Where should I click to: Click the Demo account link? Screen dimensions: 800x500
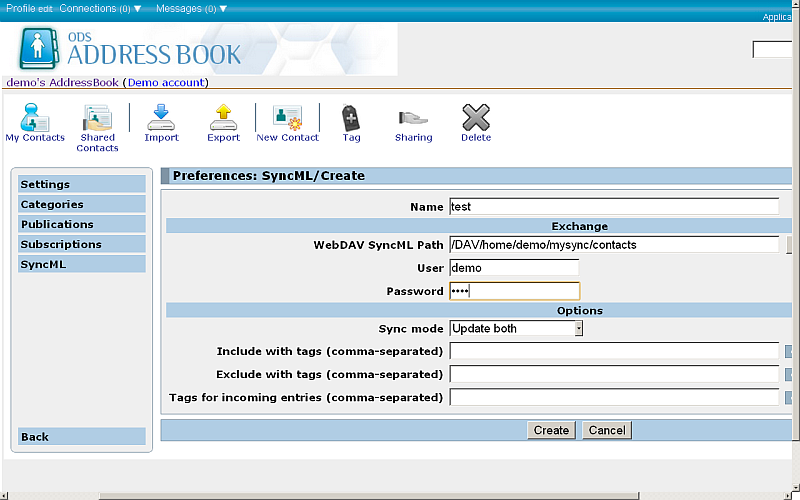coord(166,82)
